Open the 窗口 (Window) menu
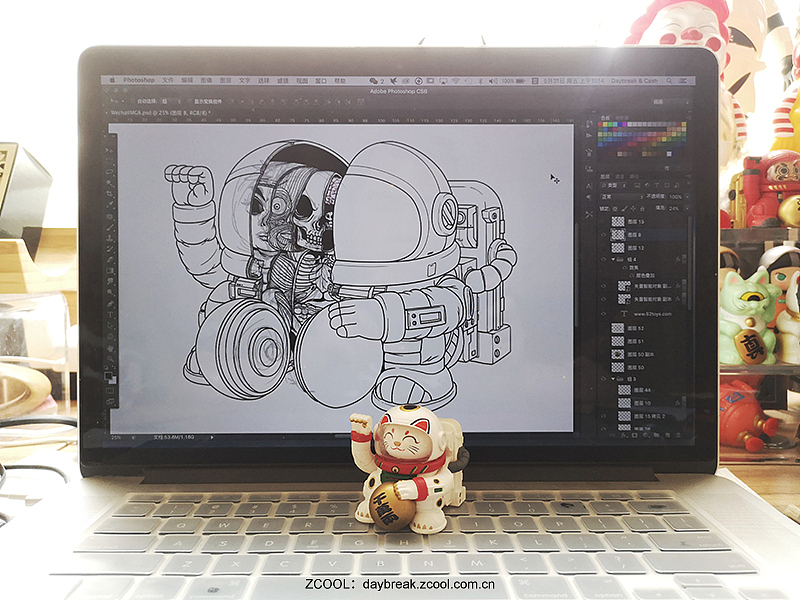 coord(321,81)
